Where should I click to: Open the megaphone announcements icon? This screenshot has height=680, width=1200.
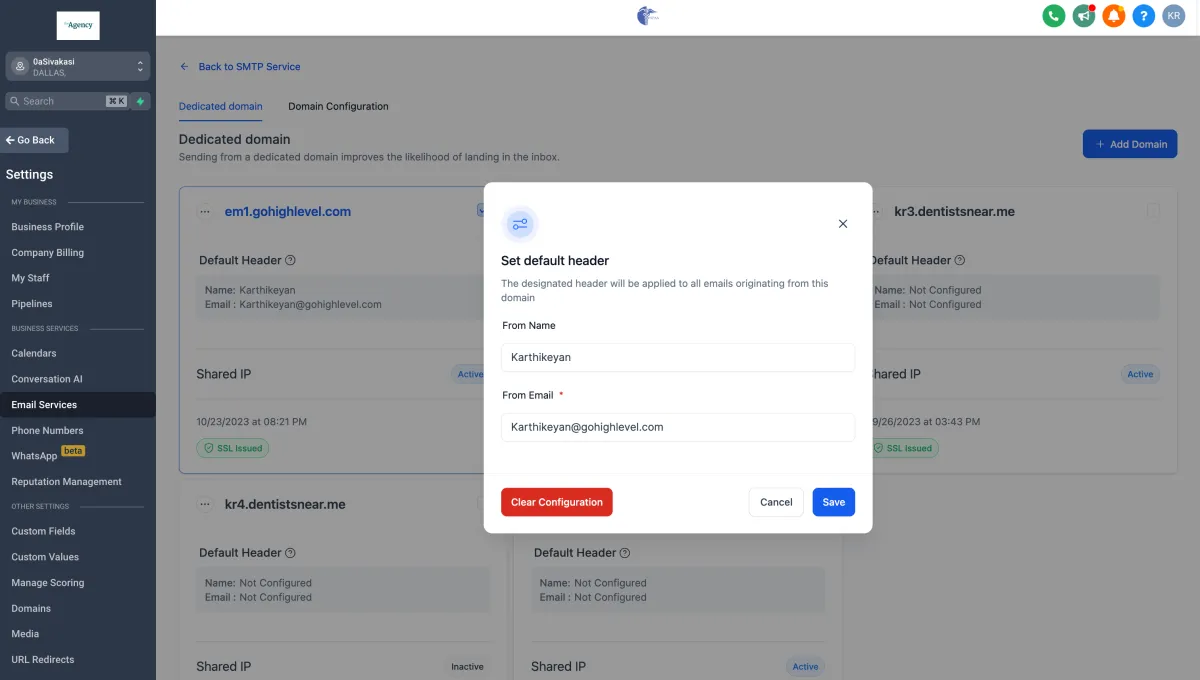(x=1083, y=16)
